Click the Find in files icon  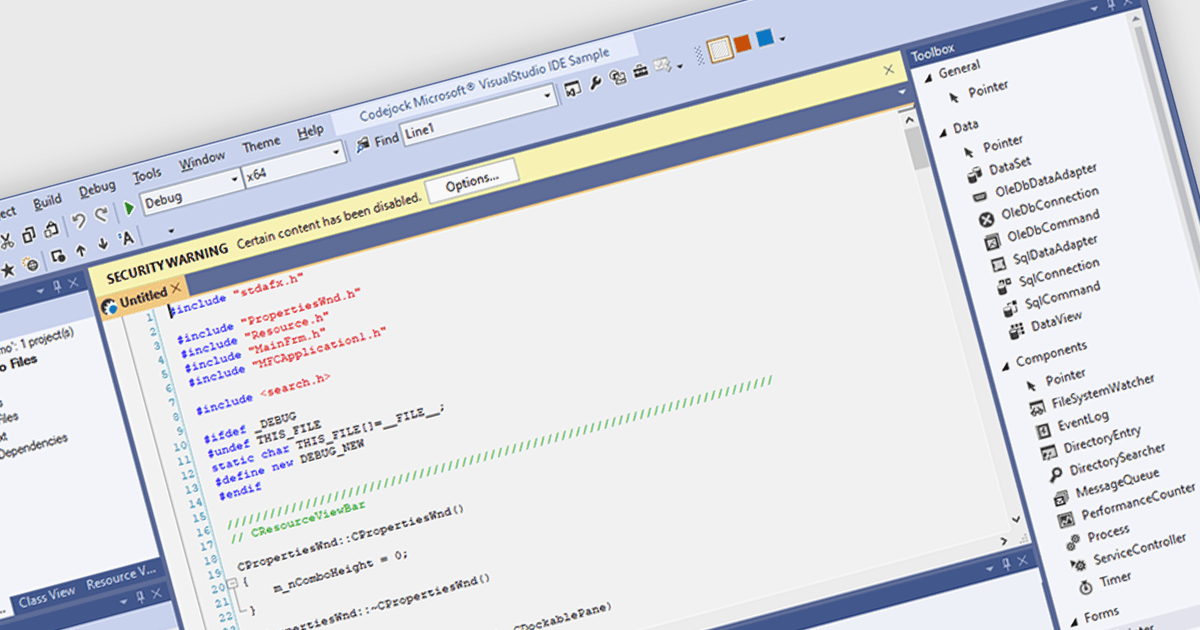pyautogui.click(x=363, y=146)
